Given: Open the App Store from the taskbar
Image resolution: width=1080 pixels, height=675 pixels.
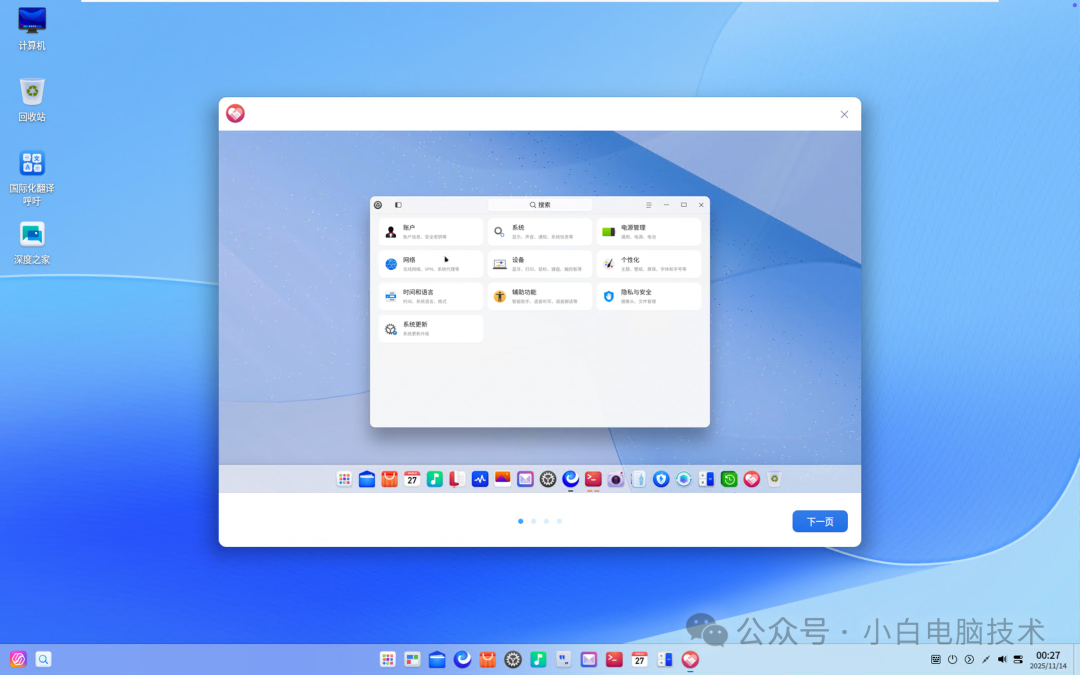Looking at the screenshot, I should [x=487, y=659].
